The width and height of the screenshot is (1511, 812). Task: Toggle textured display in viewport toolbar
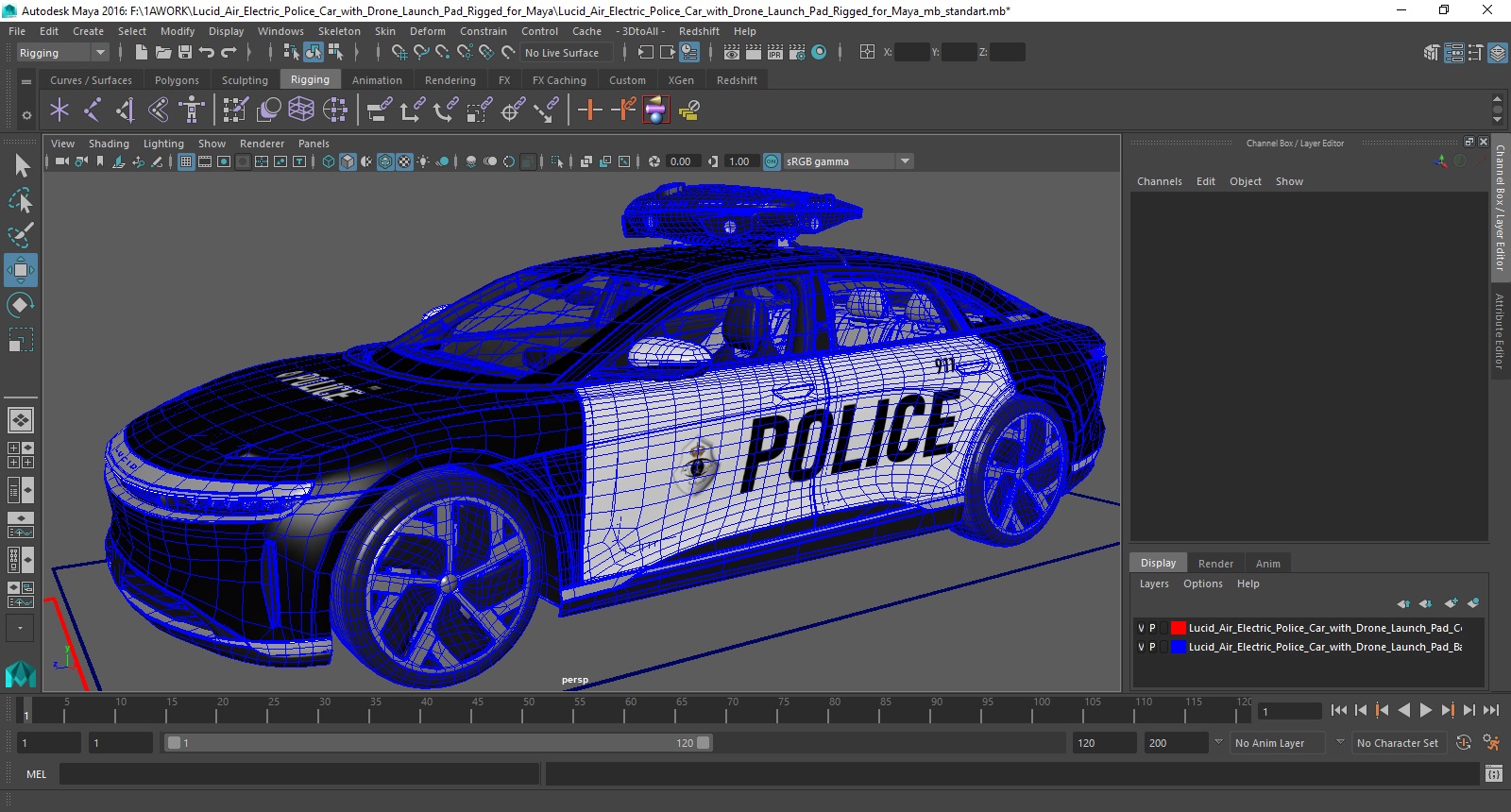pyautogui.click(x=404, y=161)
